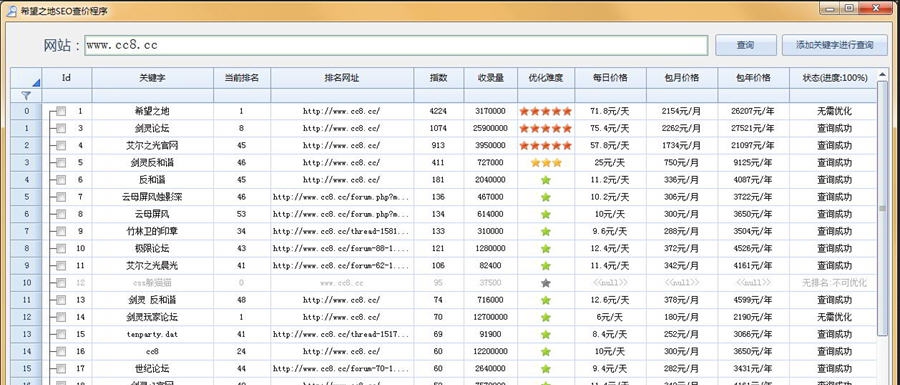
Task: Click the filter funnel icon
Action: tap(26, 95)
